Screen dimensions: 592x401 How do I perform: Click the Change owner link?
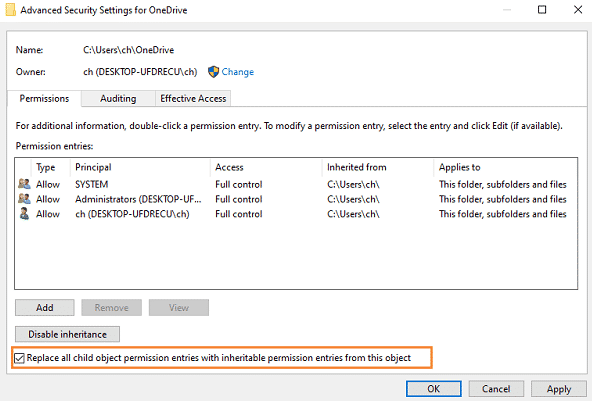[237, 72]
